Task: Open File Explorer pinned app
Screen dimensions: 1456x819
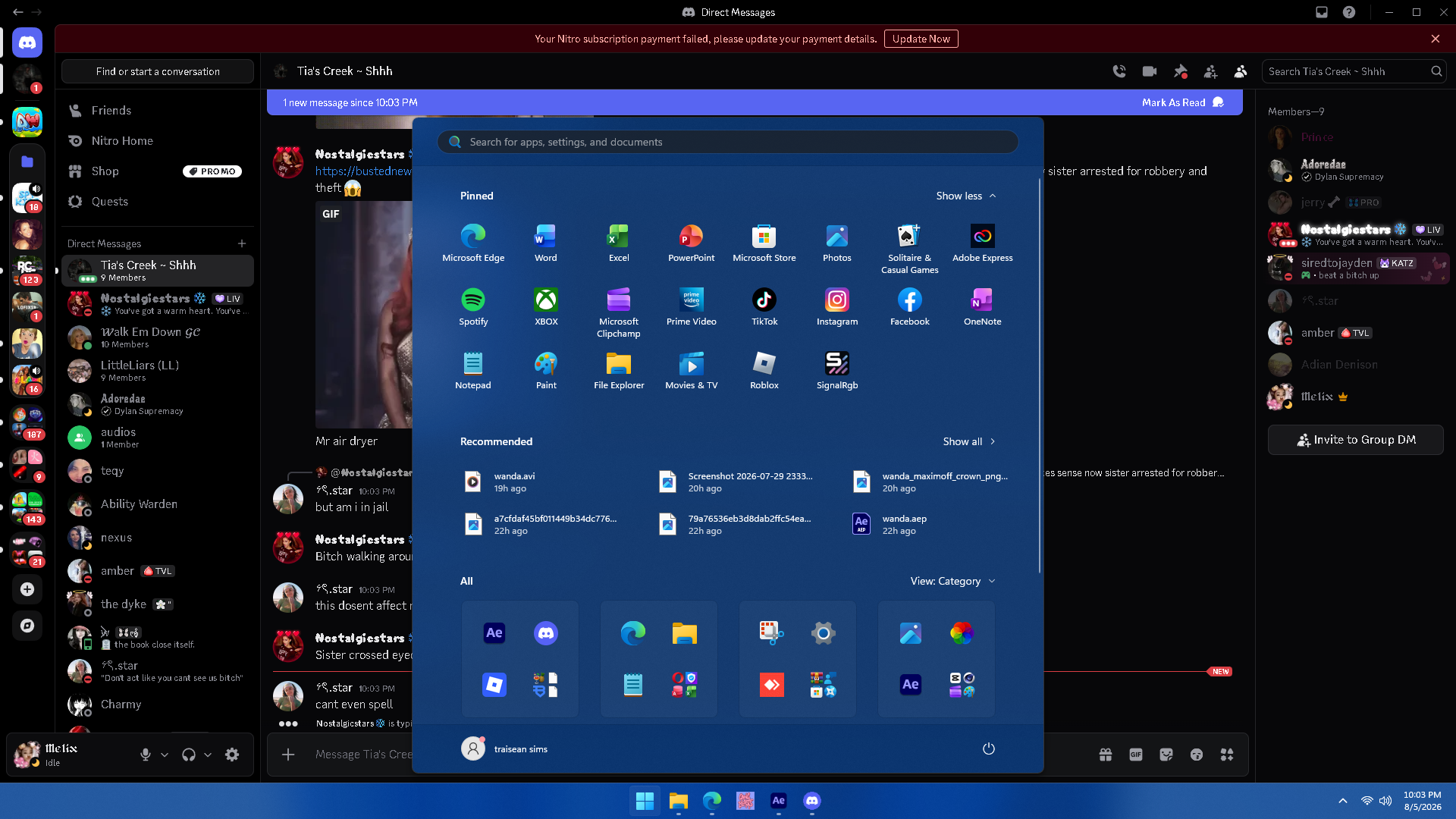Action: tap(619, 370)
